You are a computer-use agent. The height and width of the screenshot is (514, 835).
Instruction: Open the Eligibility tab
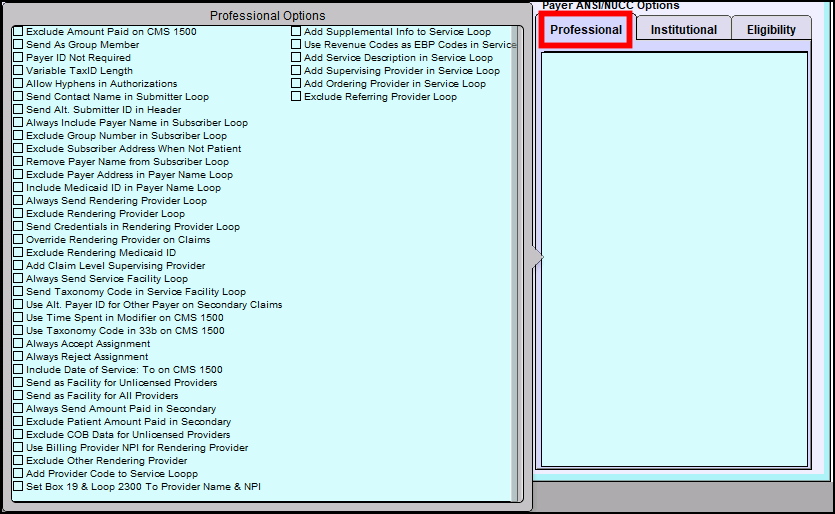click(771, 30)
